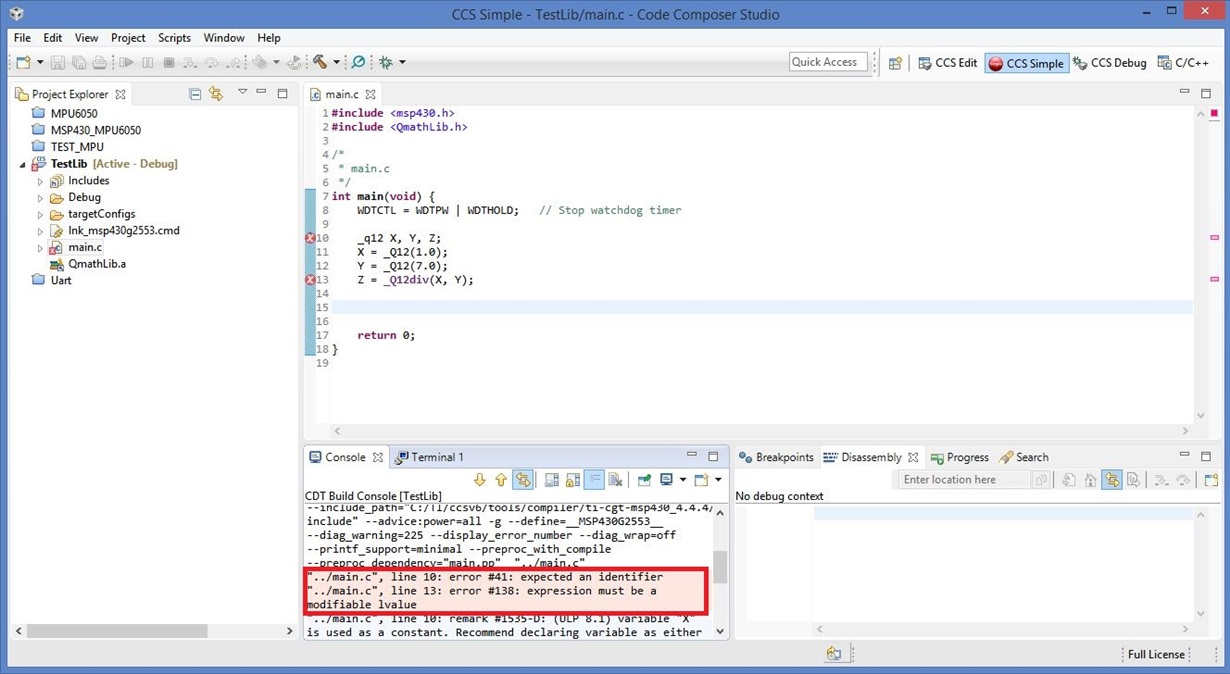1230x674 pixels.
Task: Open Project Explorer view menu triangle
Action: click(x=242, y=92)
